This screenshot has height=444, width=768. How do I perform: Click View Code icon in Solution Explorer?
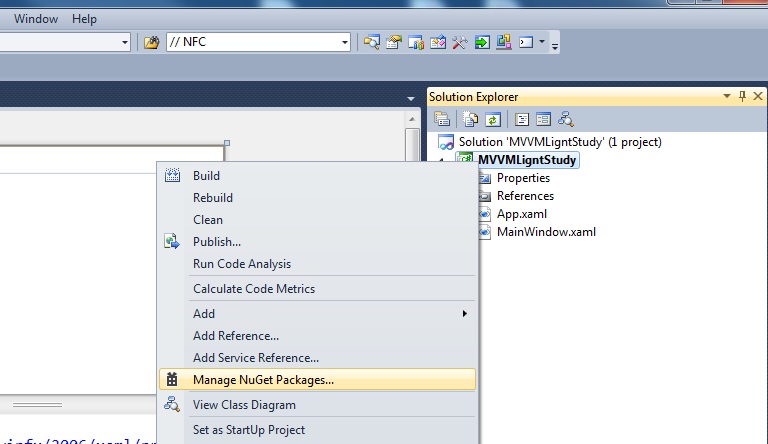(x=522, y=119)
